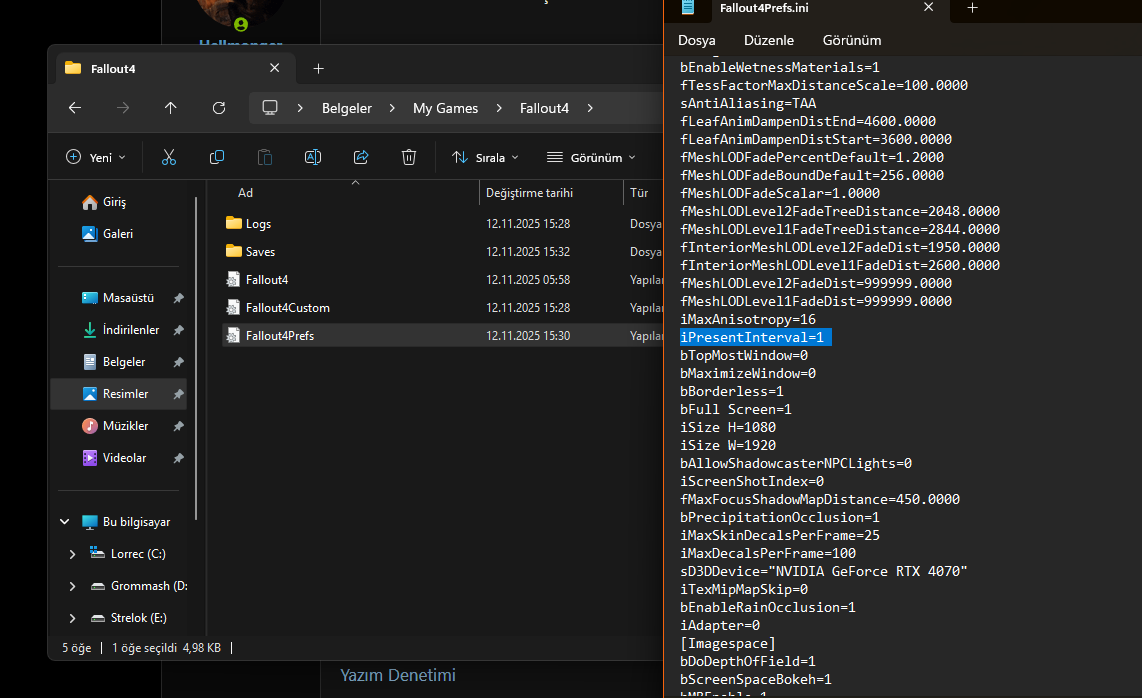Close the Fallout4 Explorer tab
Viewport: 1142px width, 698px height.
(x=275, y=68)
